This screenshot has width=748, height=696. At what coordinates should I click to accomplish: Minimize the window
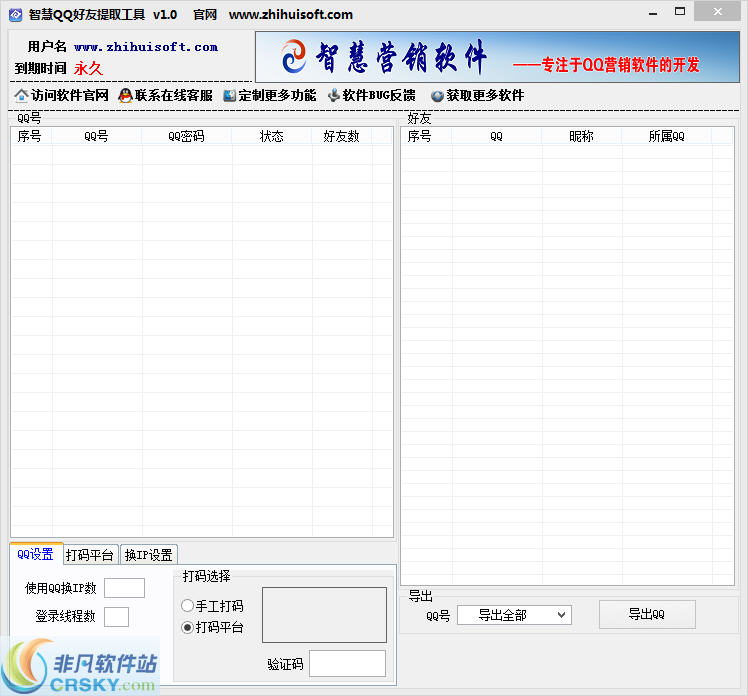pos(653,12)
